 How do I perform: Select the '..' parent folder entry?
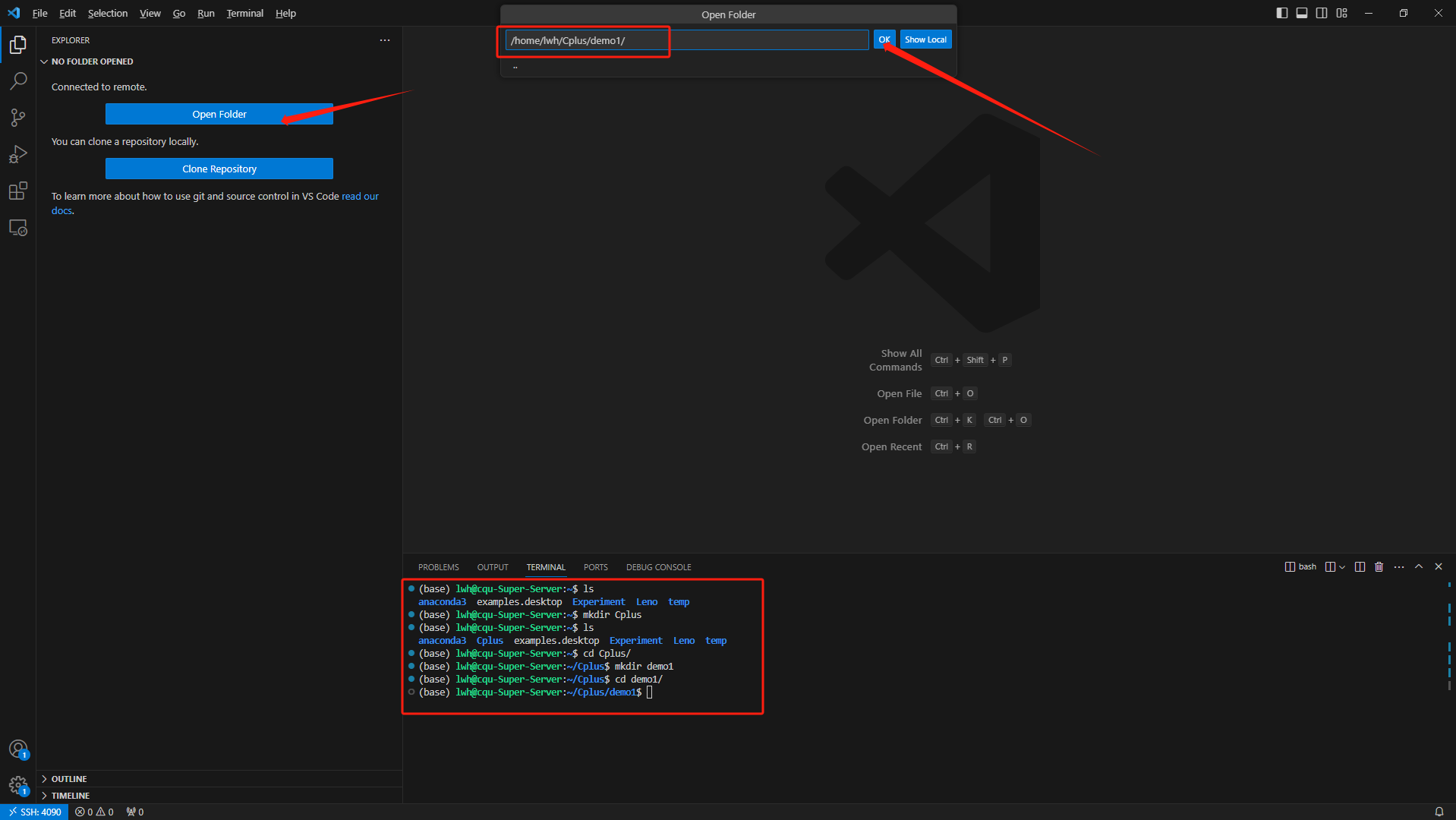pyautogui.click(x=729, y=67)
